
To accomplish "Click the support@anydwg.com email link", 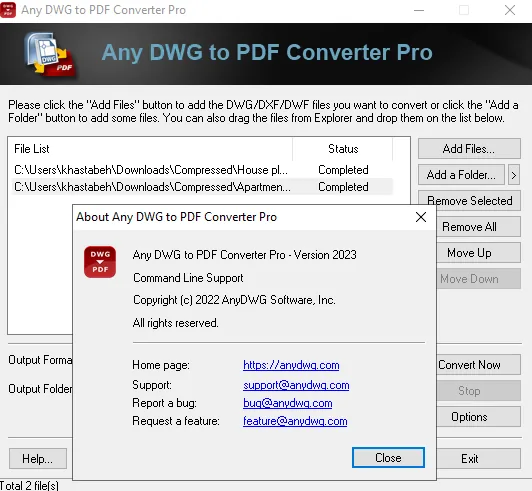I will click(x=296, y=385).
